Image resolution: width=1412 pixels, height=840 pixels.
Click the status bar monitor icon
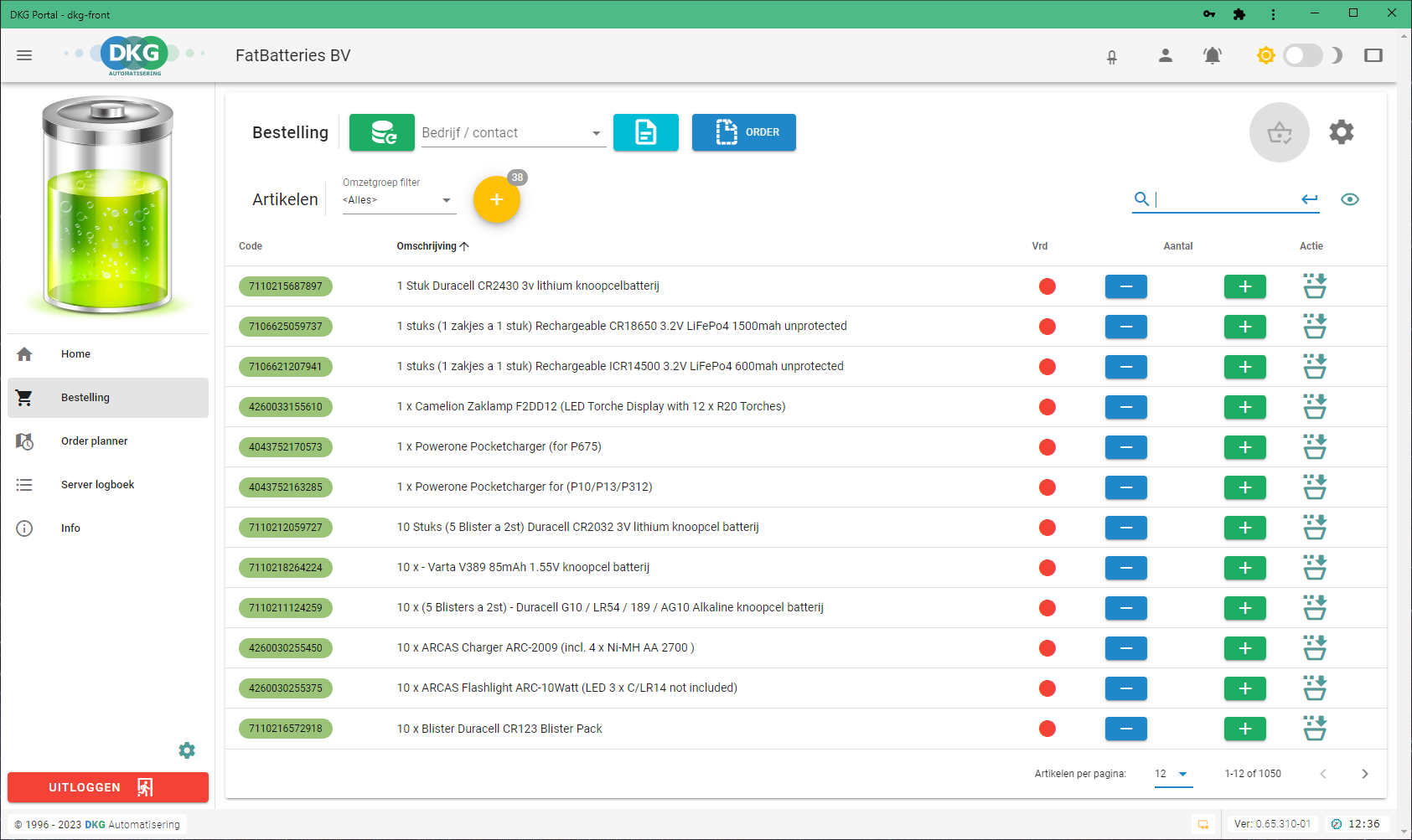pyautogui.click(x=1203, y=824)
